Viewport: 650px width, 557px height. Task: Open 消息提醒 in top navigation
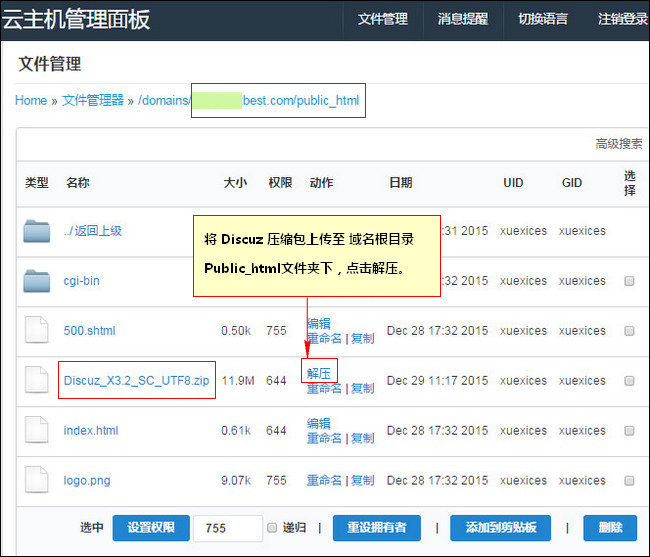463,19
